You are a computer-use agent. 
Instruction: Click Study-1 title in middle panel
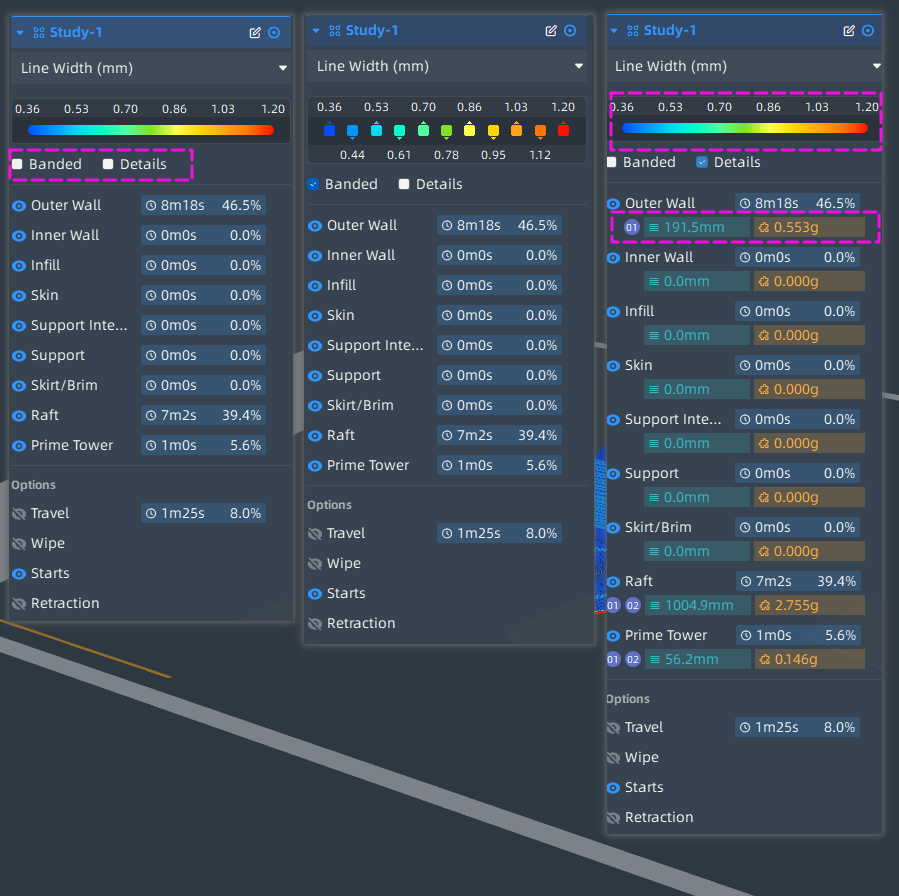pyautogui.click(x=372, y=30)
